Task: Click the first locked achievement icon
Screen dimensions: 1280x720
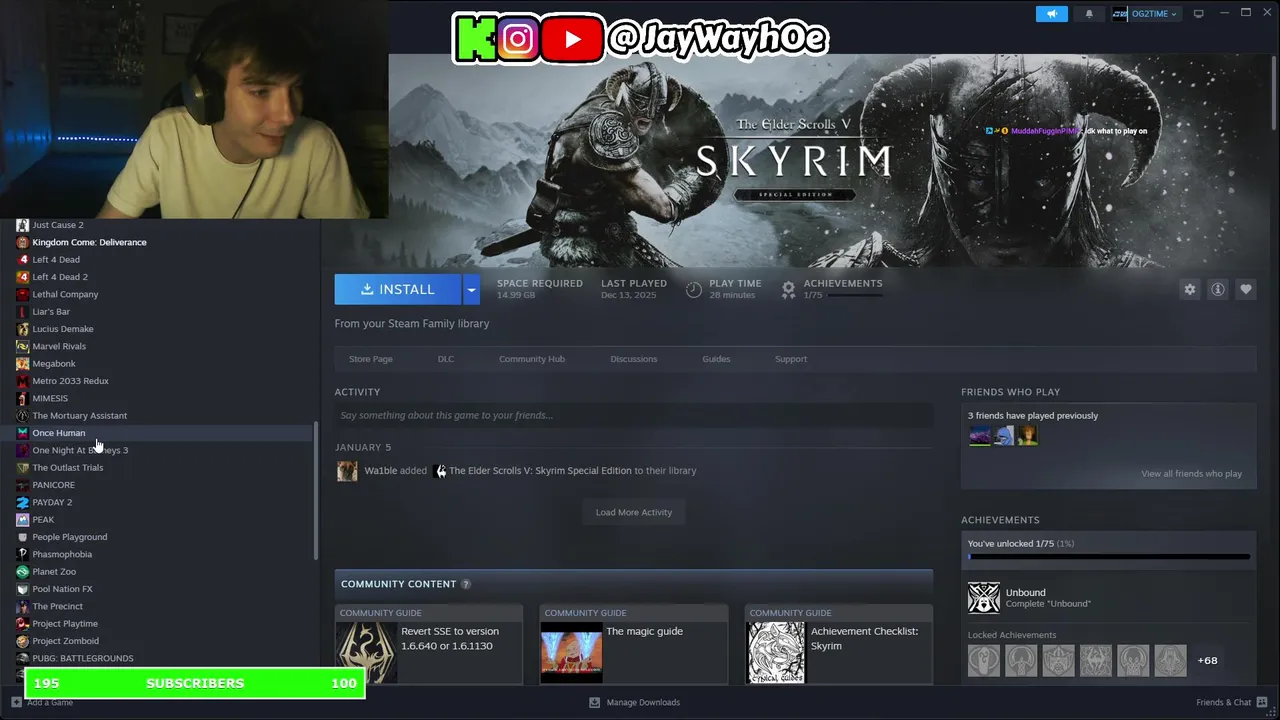Action: 984,660
